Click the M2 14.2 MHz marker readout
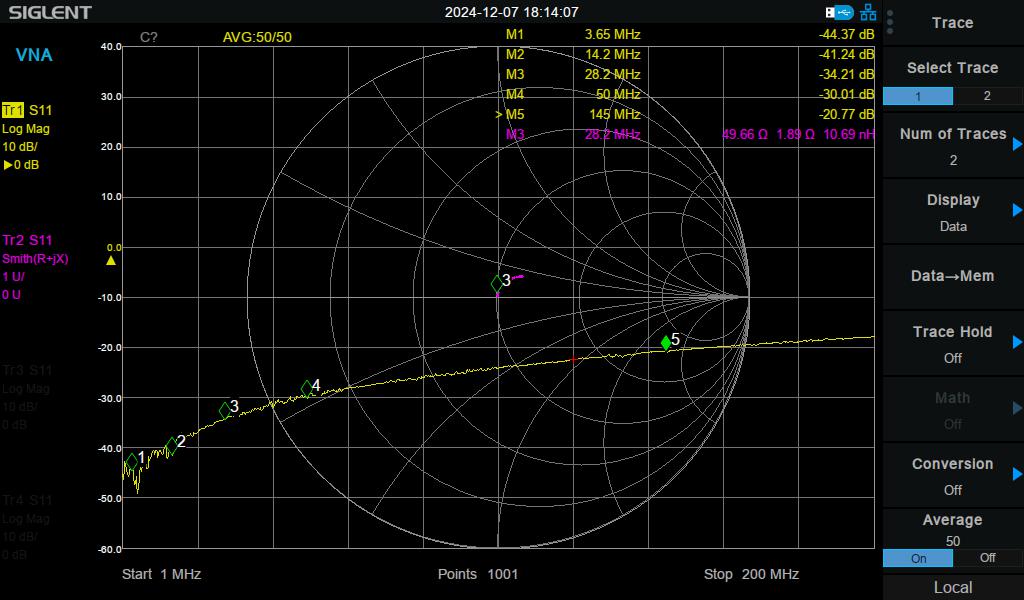 point(690,54)
